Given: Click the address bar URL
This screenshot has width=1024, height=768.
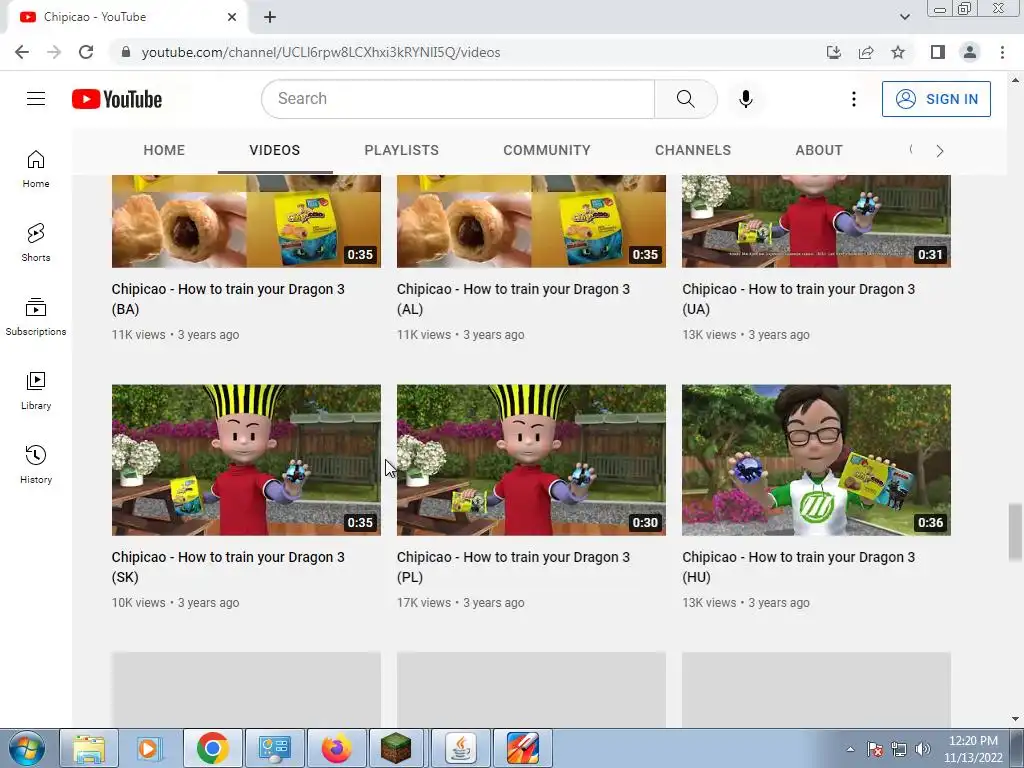Looking at the screenshot, I should tap(321, 52).
